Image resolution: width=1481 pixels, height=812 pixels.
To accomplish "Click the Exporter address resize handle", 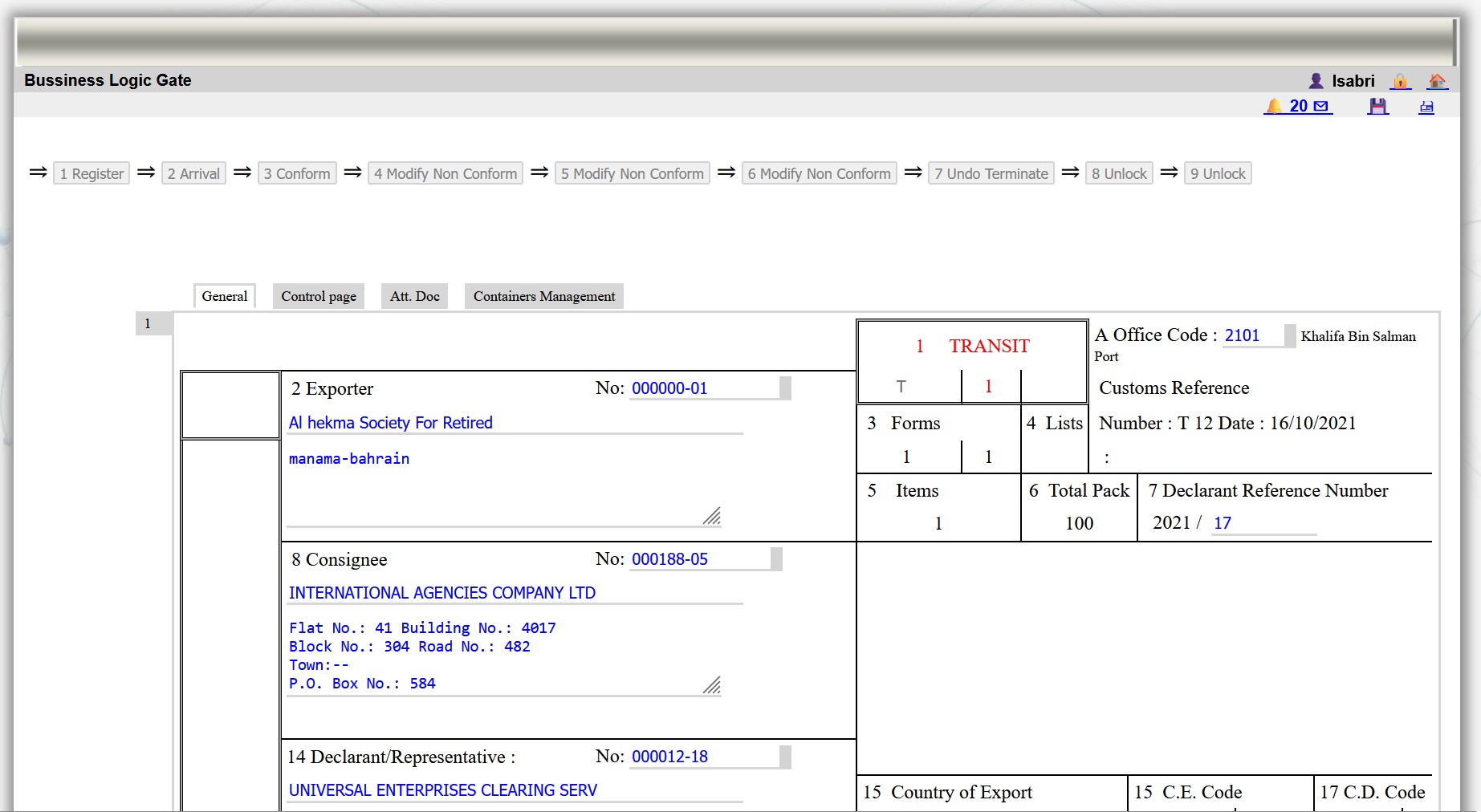I will point(711,516).
